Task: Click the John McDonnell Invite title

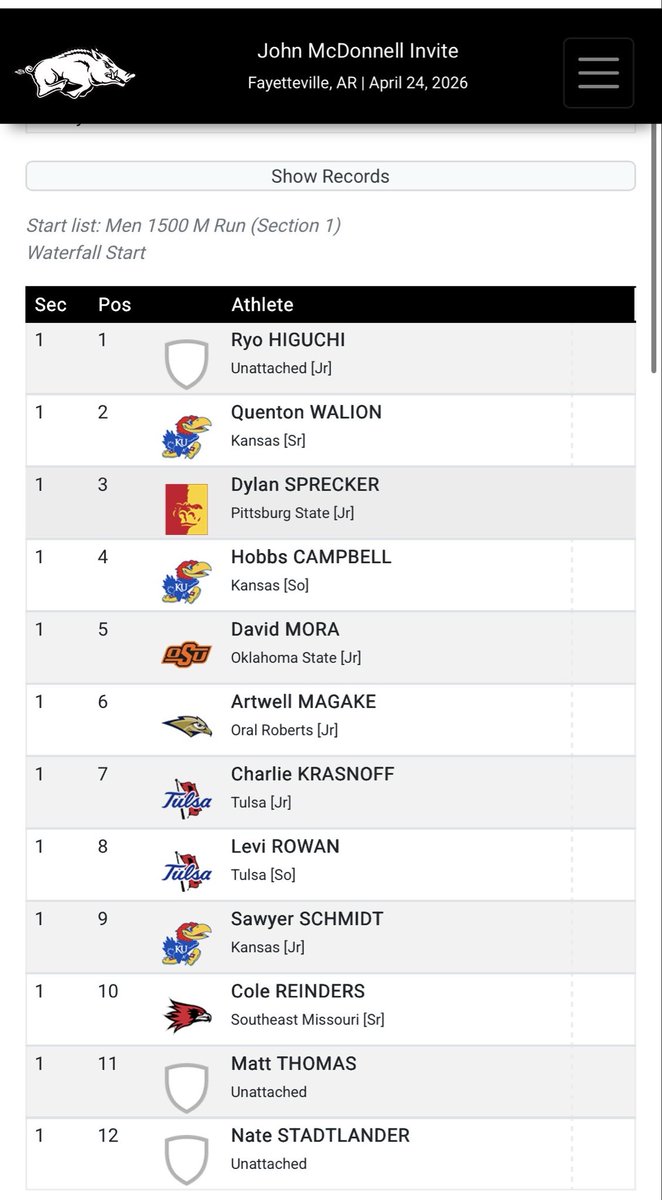Action: [x=357, y=50]
